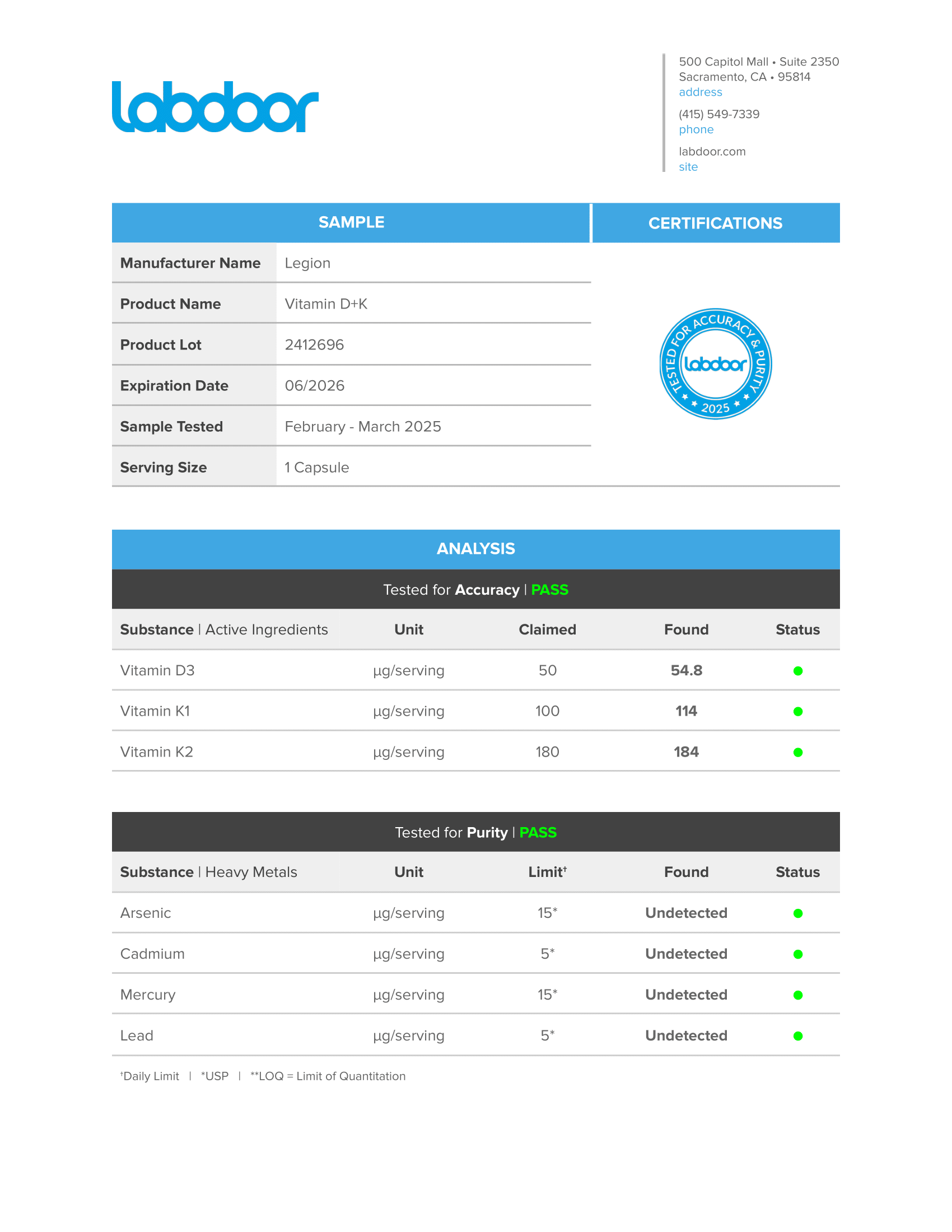Click the 'Mercury' row name
This screenshot has height=1232, width=952.
[x=148, y=995]
